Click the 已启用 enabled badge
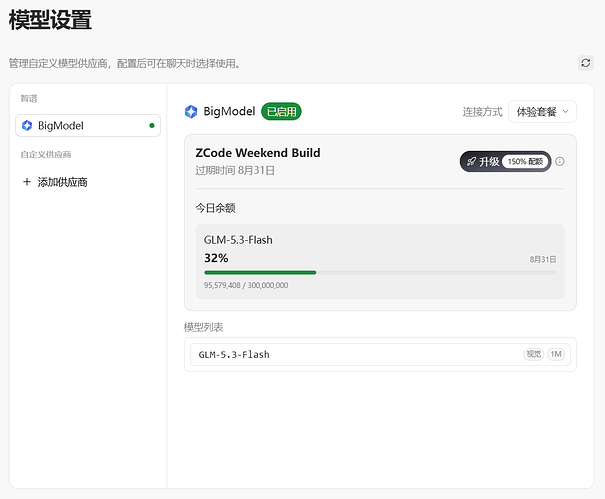This screenshot has width=605, height=499. coord(281,112)
